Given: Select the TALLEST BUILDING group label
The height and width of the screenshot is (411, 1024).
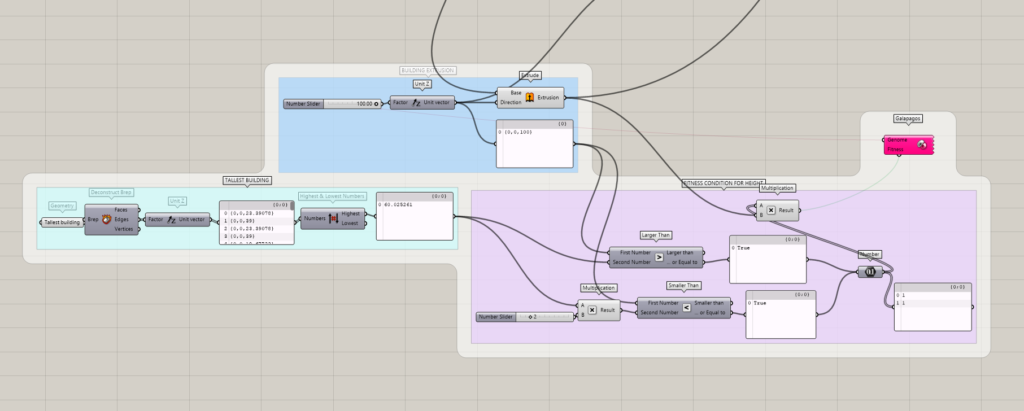Looking at the screenshot, I should (248, 180).
